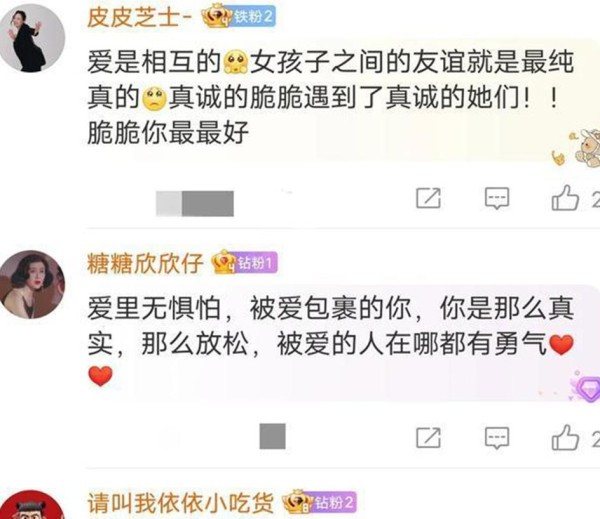Click the gray timestamp block under 糖糖欣欣仔's comment
The image size is (600, 519).
tap(272, 436)
